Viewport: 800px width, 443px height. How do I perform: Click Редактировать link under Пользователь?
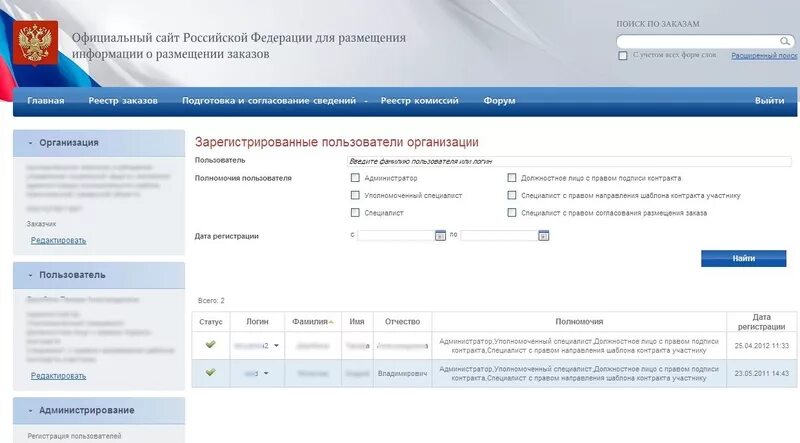(x=58, y=376)
